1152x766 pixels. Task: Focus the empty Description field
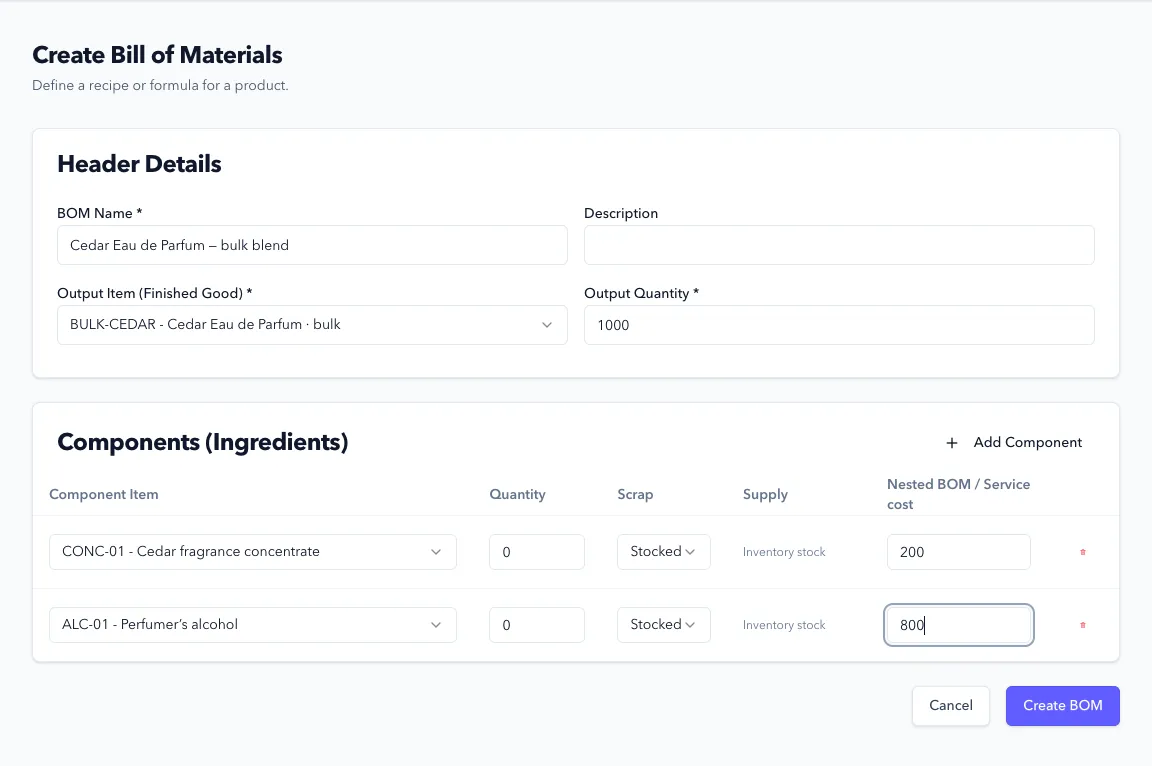point(839,245)
